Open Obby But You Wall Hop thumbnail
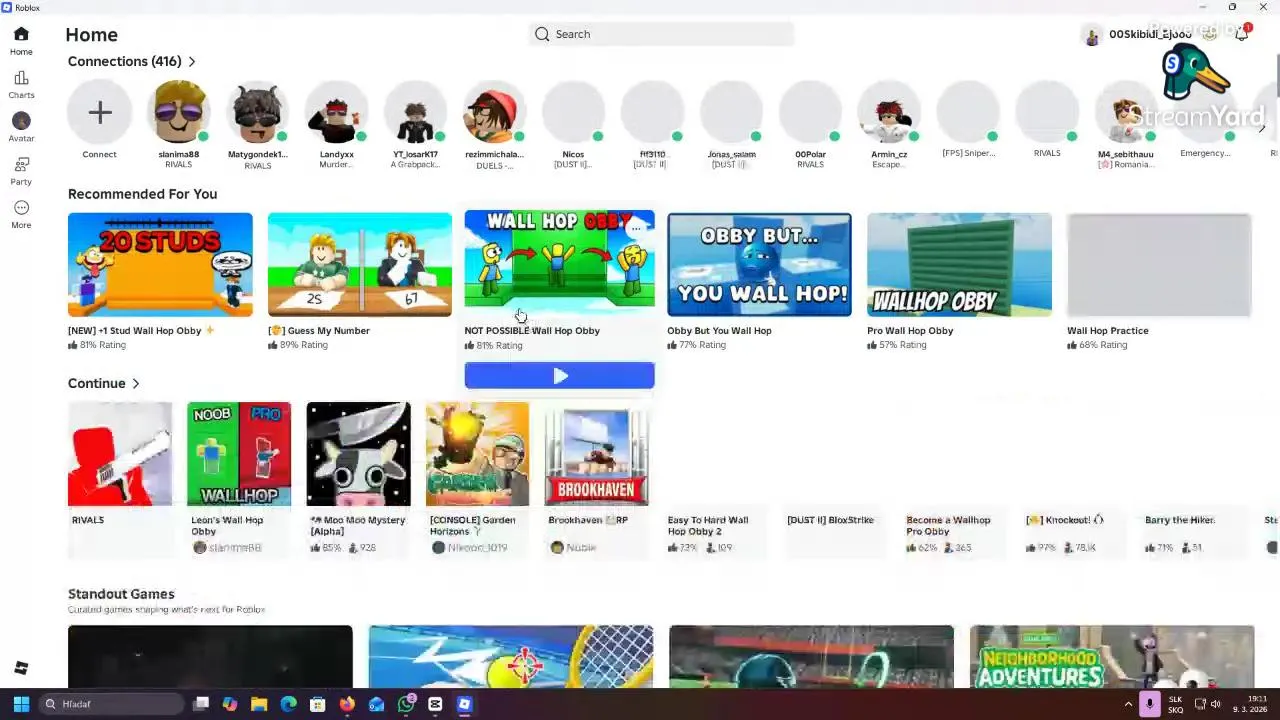 (x=759, y=264)
